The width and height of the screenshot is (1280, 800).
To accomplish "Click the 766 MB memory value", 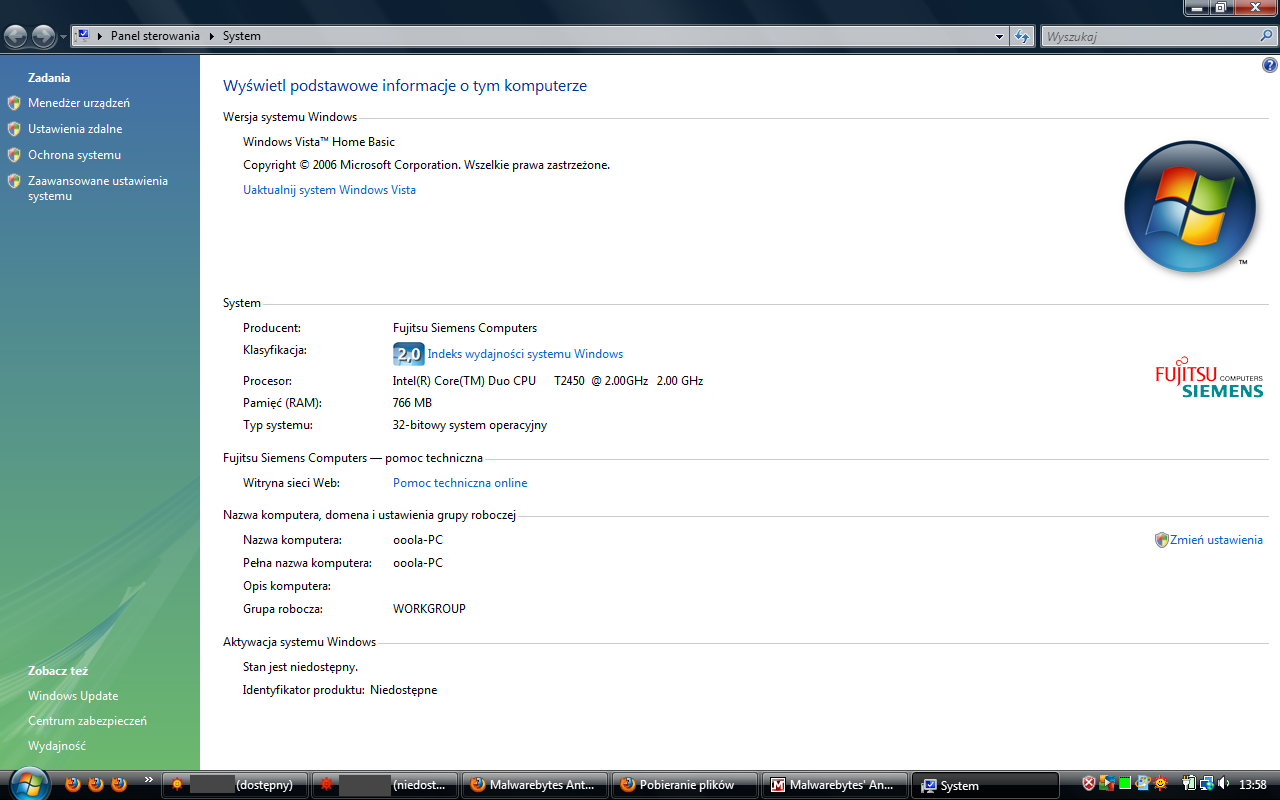I will click(412, 403).
